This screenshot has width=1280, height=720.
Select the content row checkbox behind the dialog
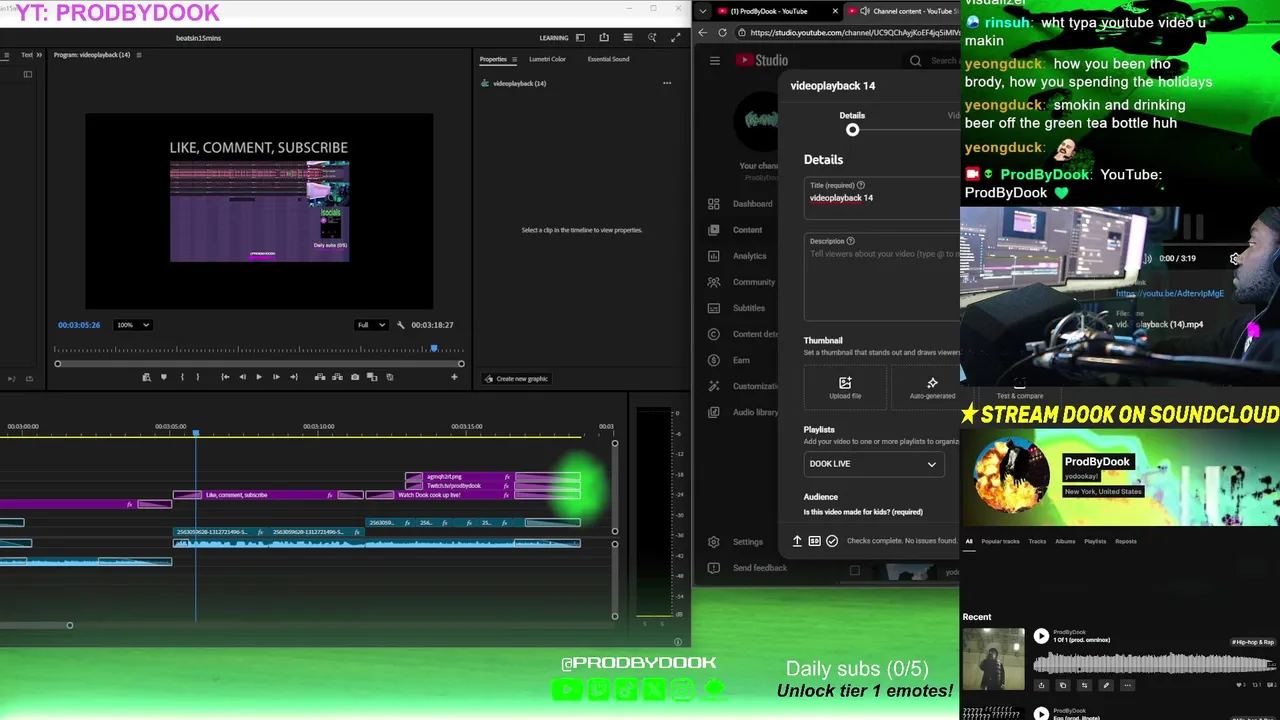point(855,571)
